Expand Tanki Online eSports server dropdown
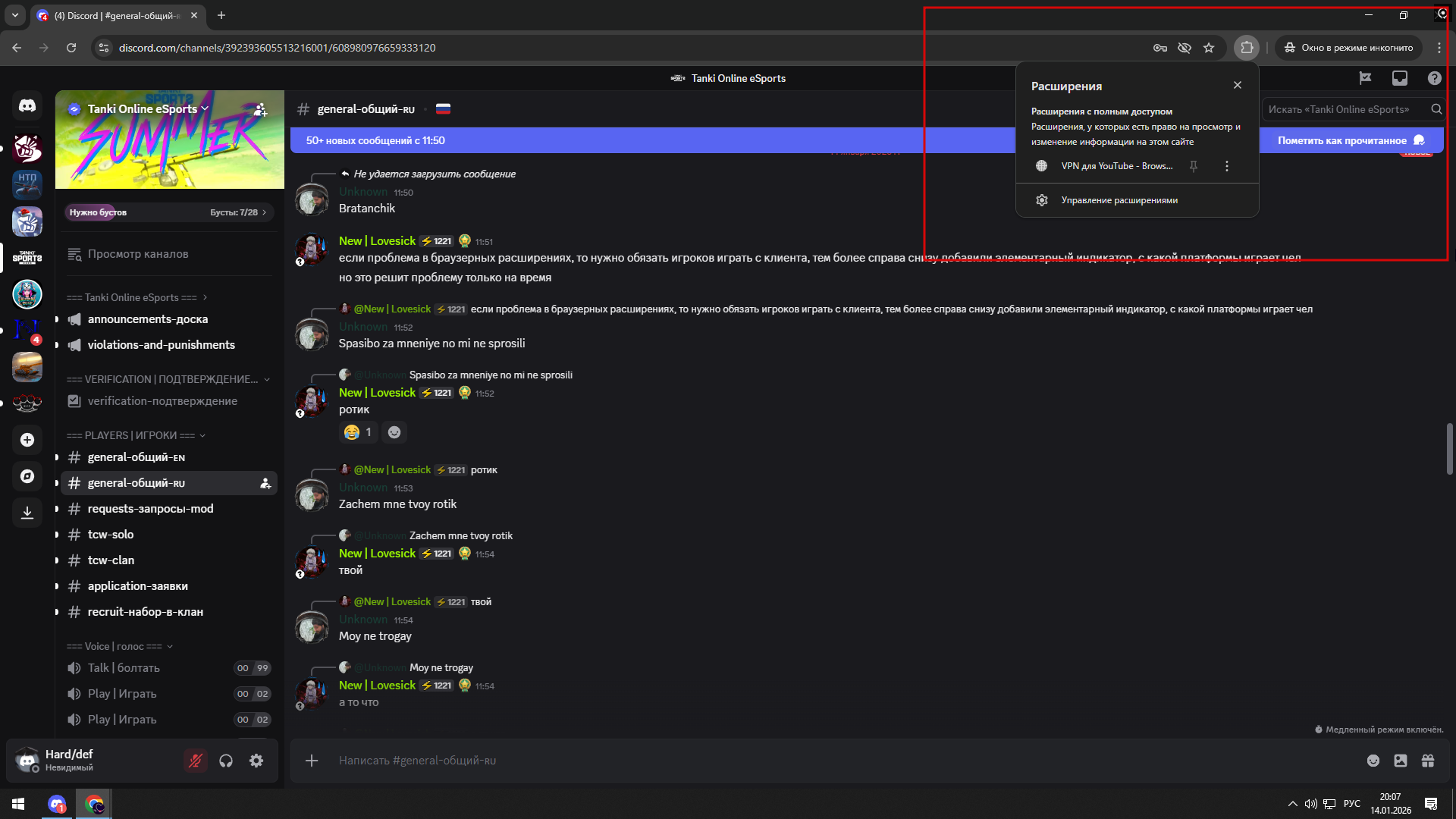Screen dimensions: 1456x819 point(205,109)
